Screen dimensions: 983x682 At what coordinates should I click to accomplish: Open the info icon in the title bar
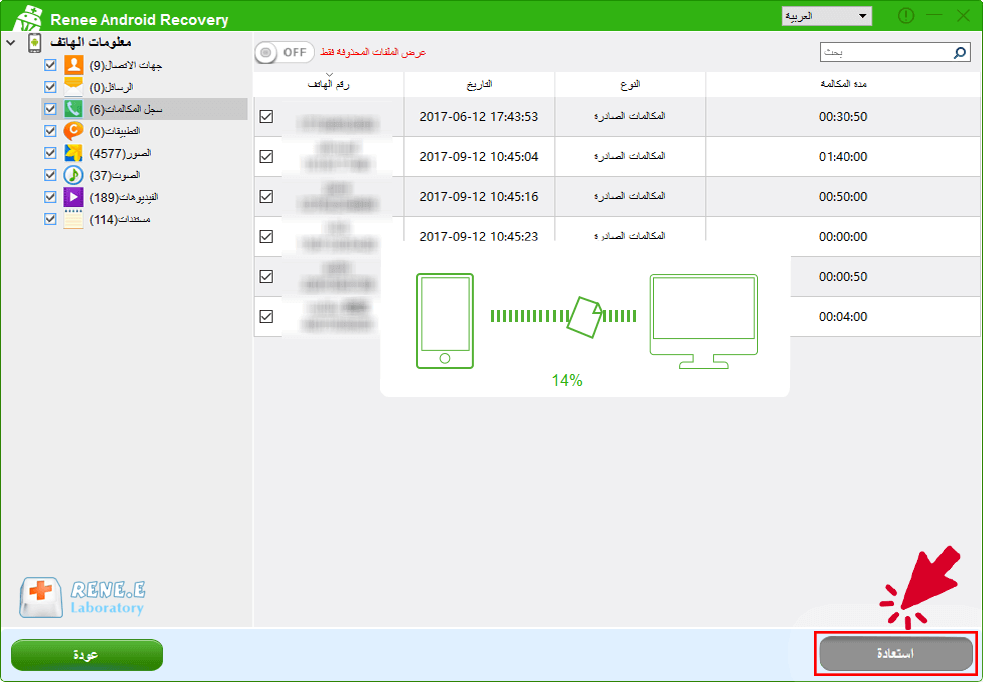coord(906,16)
